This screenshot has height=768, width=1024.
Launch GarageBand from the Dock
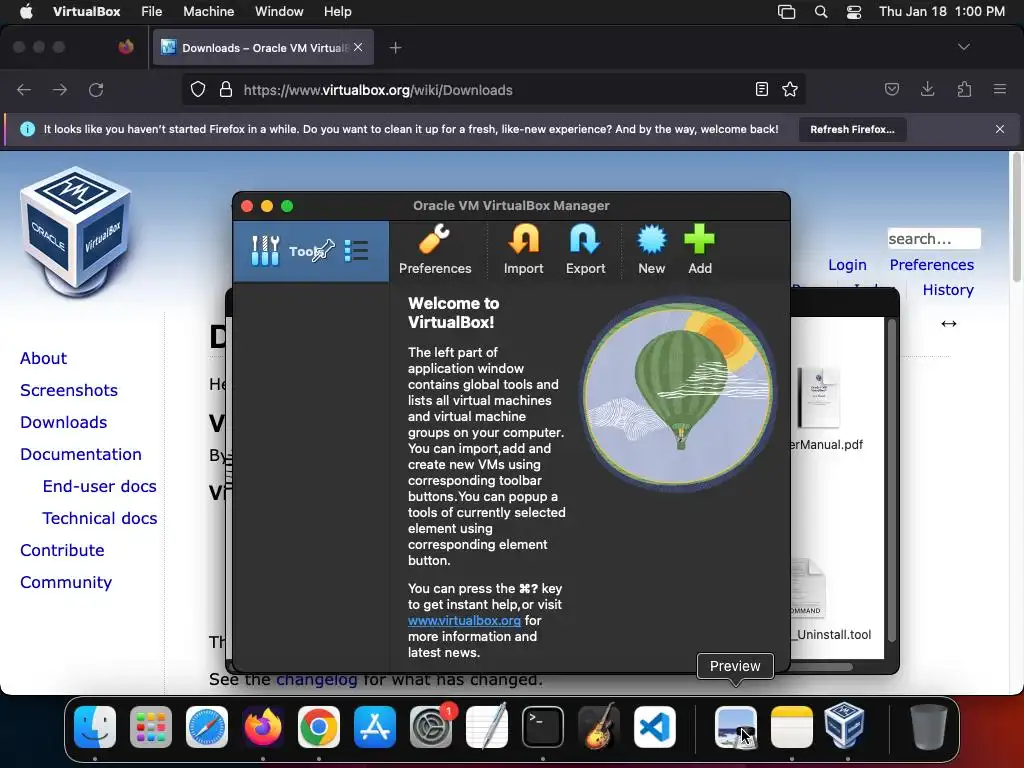point(599,727)
